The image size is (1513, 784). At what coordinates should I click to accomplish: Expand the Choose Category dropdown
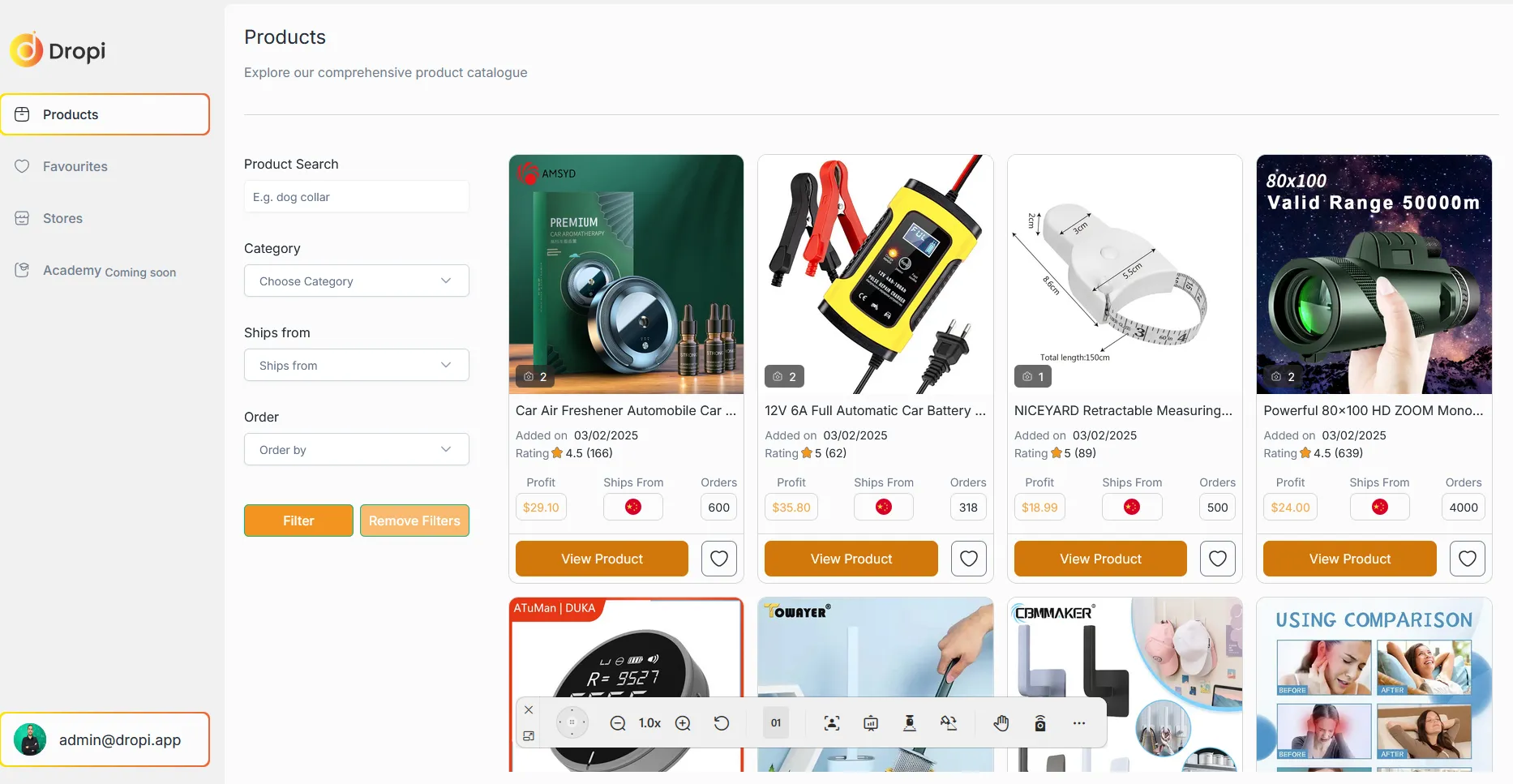[x=357, y=281]
